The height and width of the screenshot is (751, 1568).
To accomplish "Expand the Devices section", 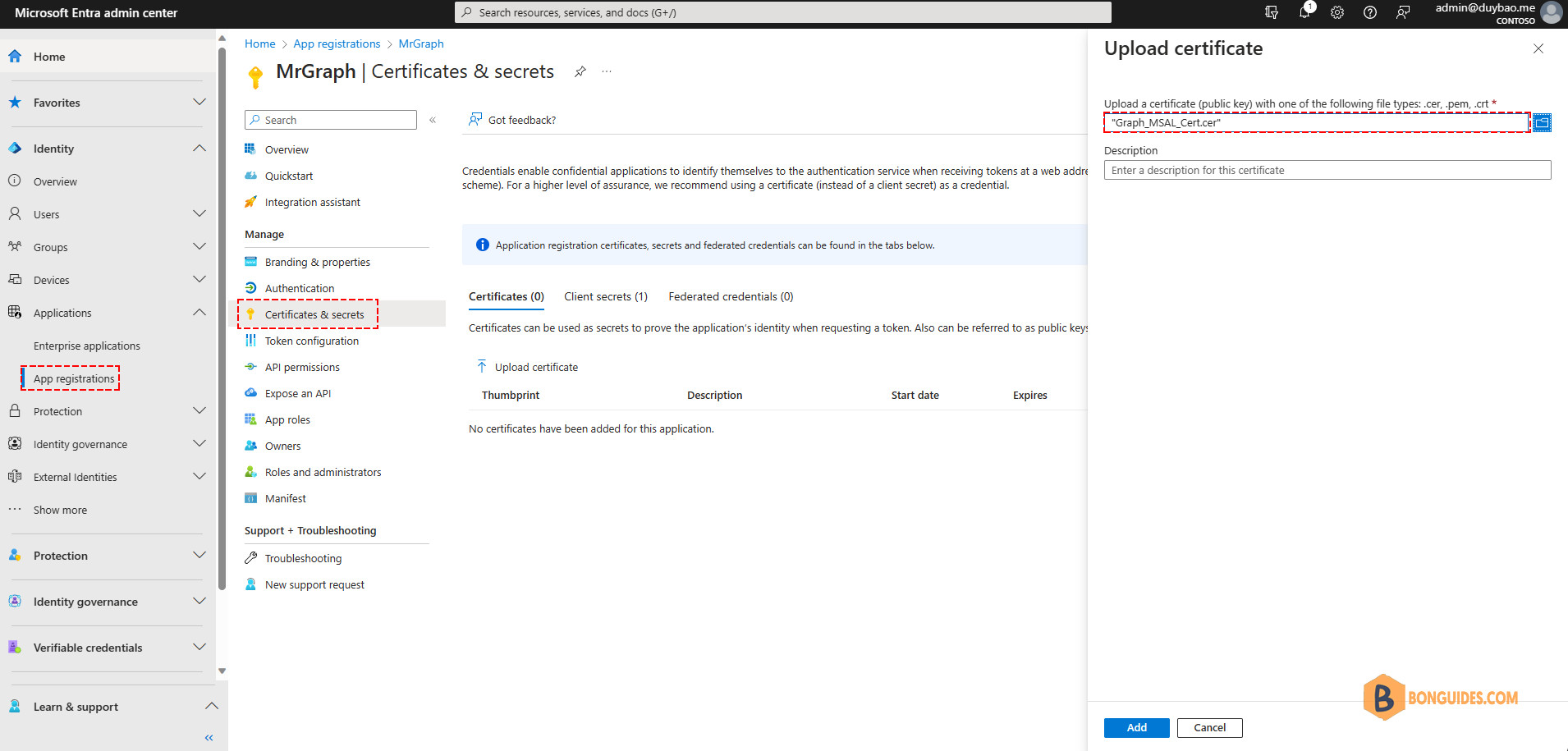I will 199,279.
